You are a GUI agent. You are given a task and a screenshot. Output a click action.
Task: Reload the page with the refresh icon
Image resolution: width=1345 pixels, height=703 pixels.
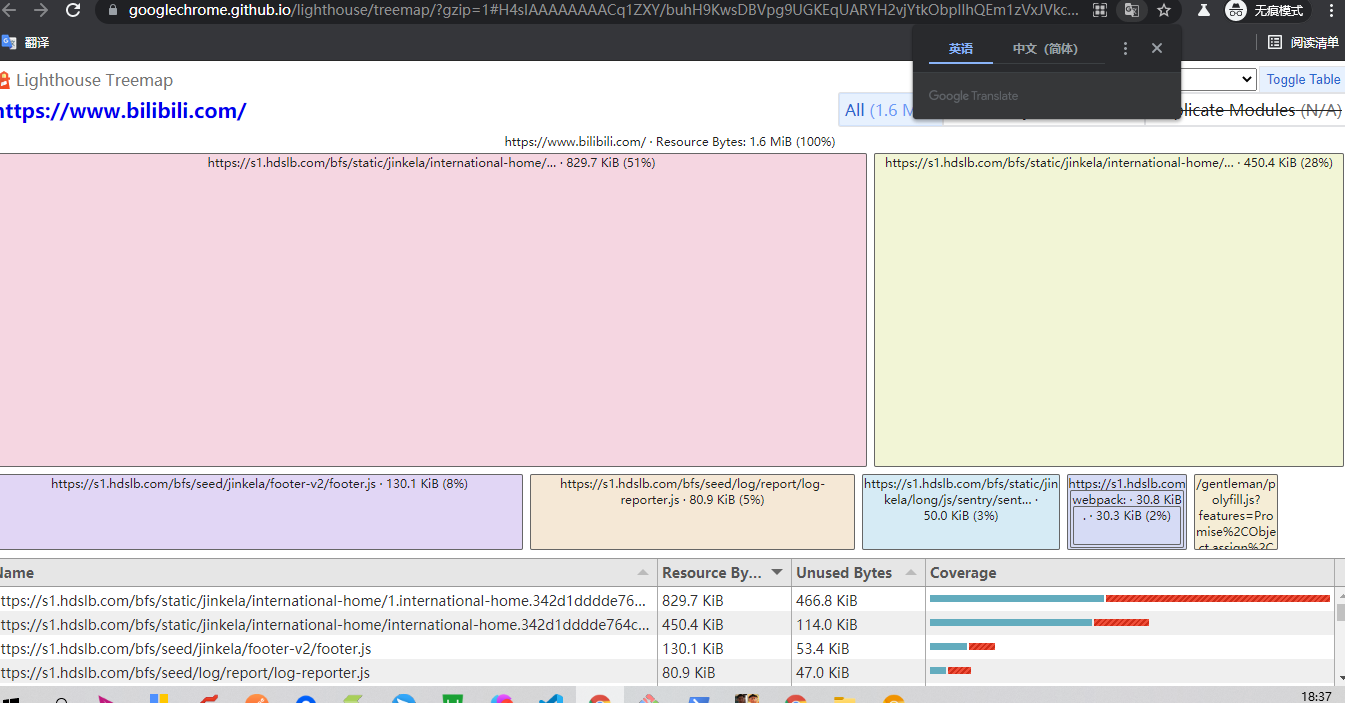tap(73, 10)
